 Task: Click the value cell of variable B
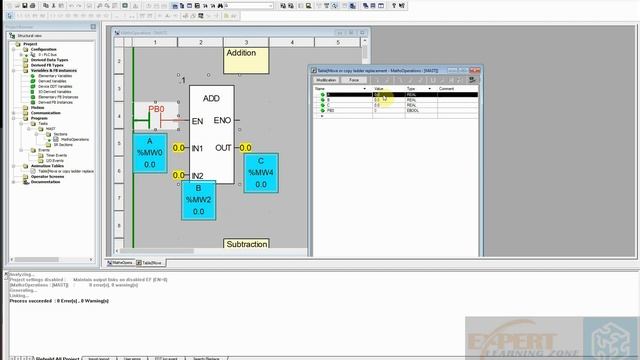tap(389, 100)
